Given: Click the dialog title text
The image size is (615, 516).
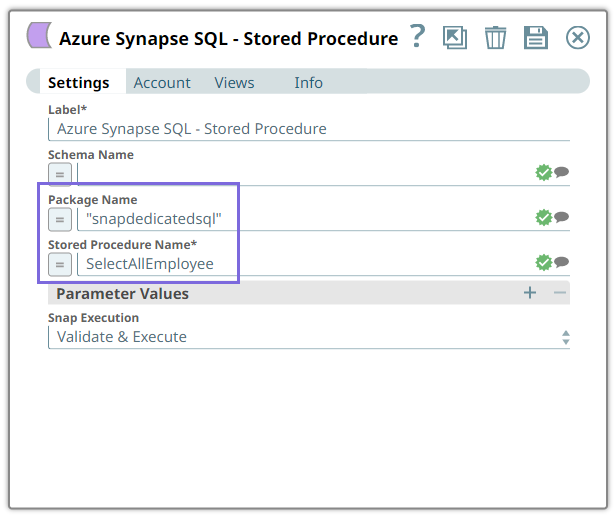Looking at the screenshot, I should [x=229, y=38].
